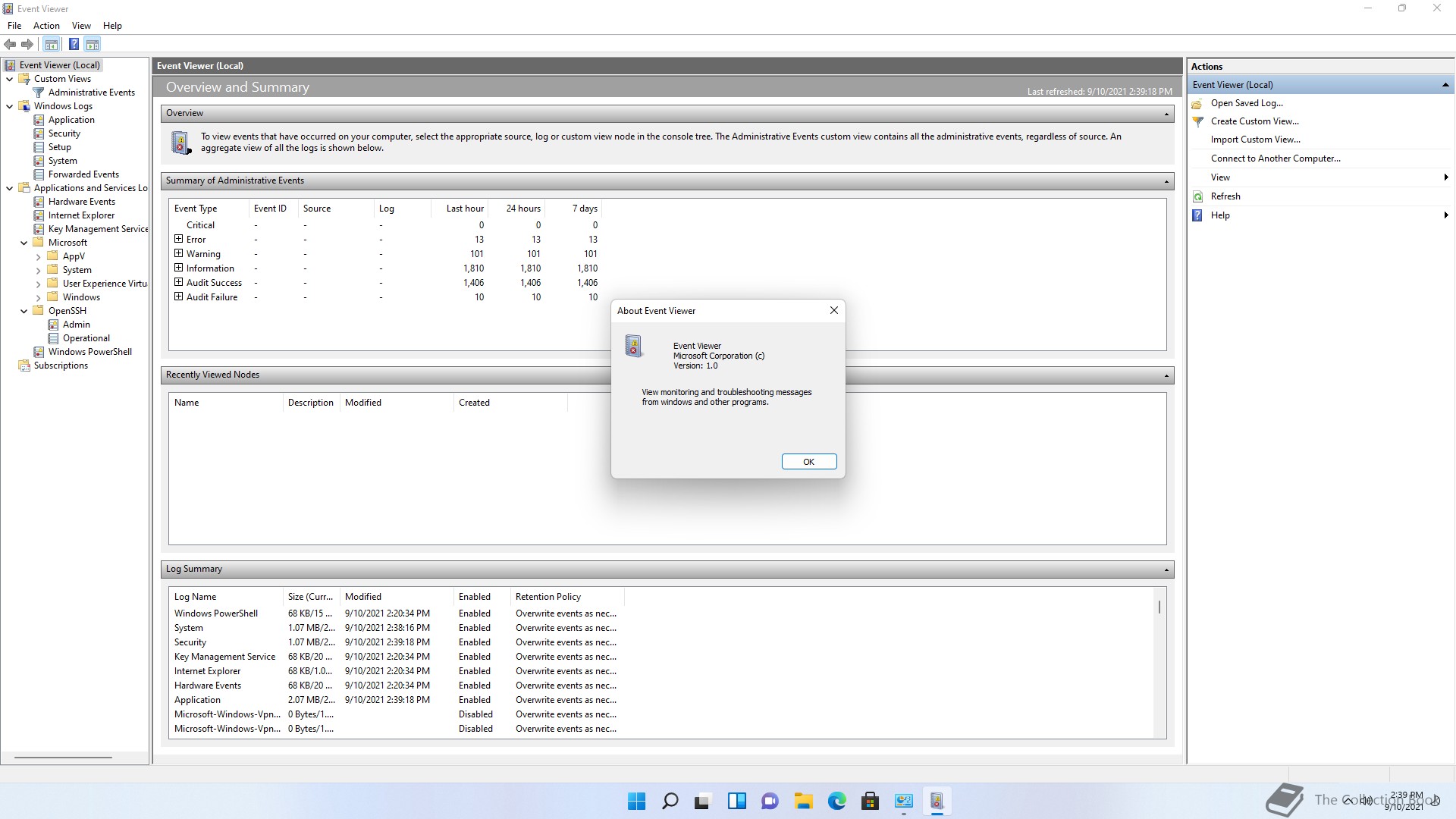This screenshot has width=1456, height=819.
Task: Click the Show/Hide Console Tree icon
Action: (52, 45)
